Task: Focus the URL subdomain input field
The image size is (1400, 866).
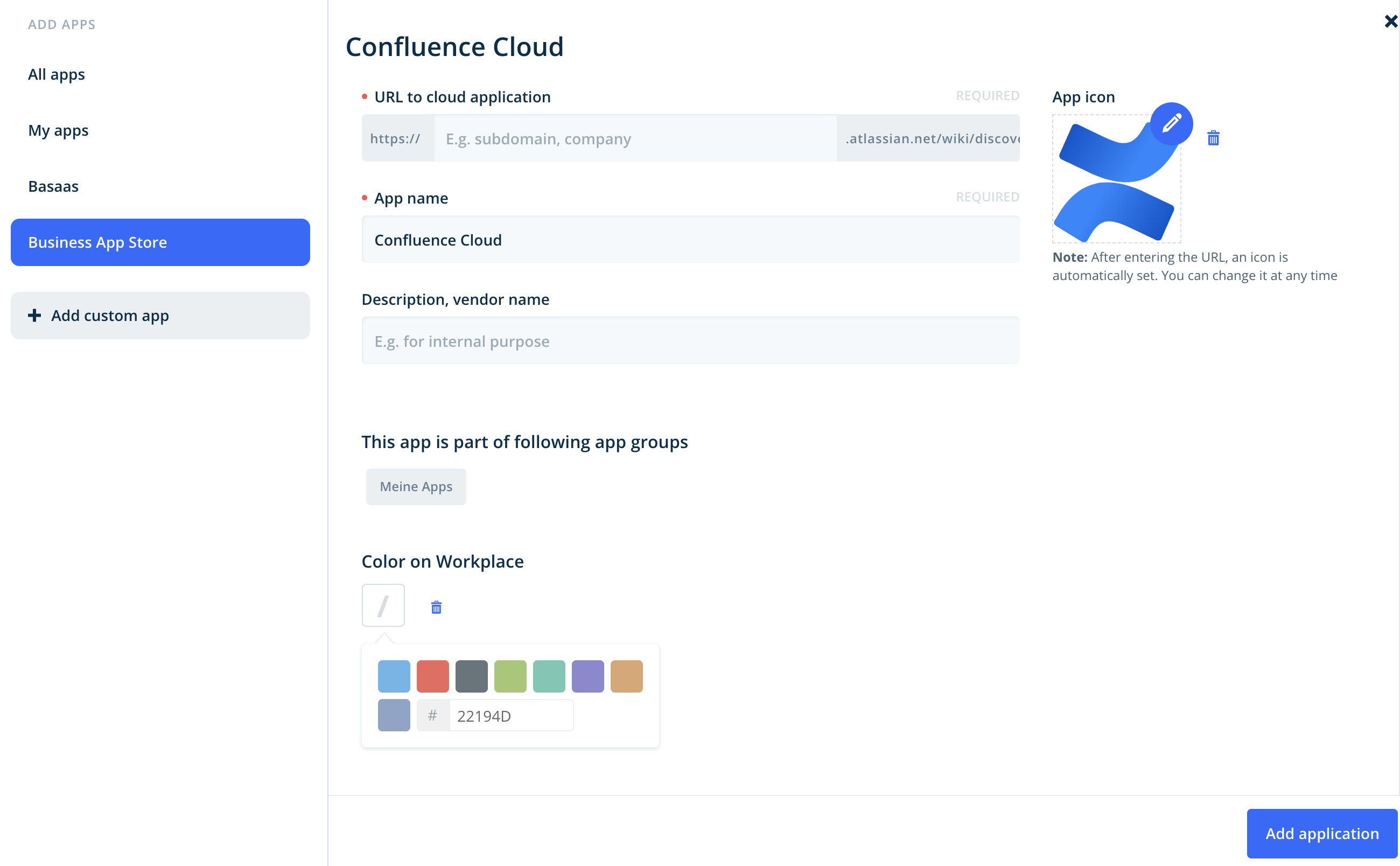Action: (635, 138)
